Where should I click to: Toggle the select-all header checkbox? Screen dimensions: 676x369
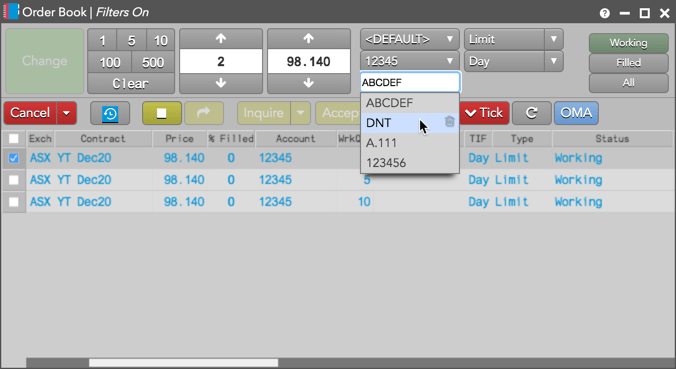(14, 139)
